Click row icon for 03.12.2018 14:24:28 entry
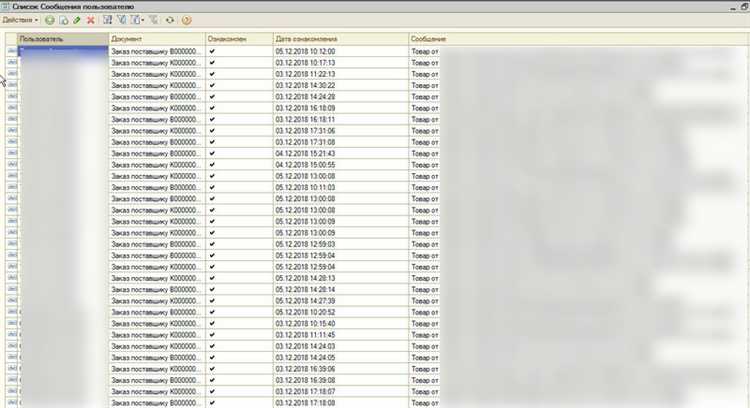The width and height of the screenshot is (750, 408). click(x=12, y=97)
